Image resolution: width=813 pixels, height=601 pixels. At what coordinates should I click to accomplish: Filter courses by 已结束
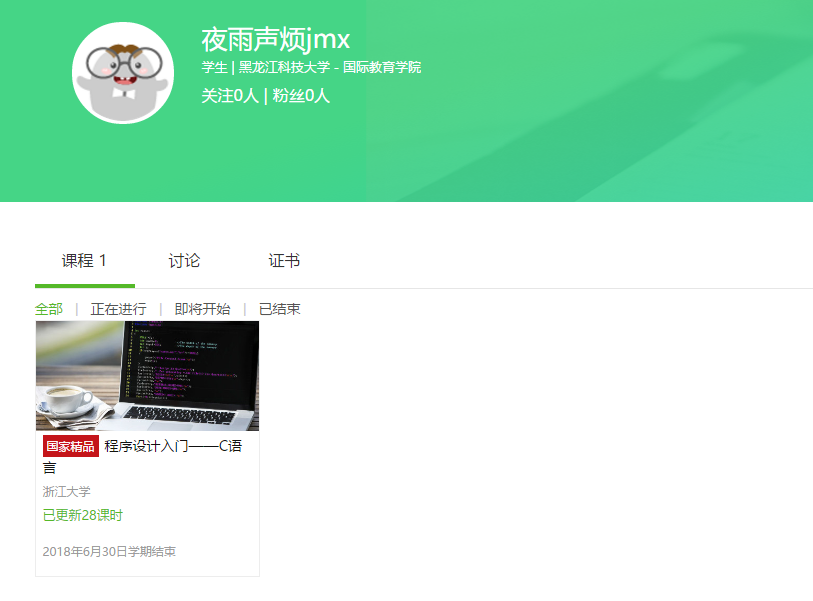(279, 309)
